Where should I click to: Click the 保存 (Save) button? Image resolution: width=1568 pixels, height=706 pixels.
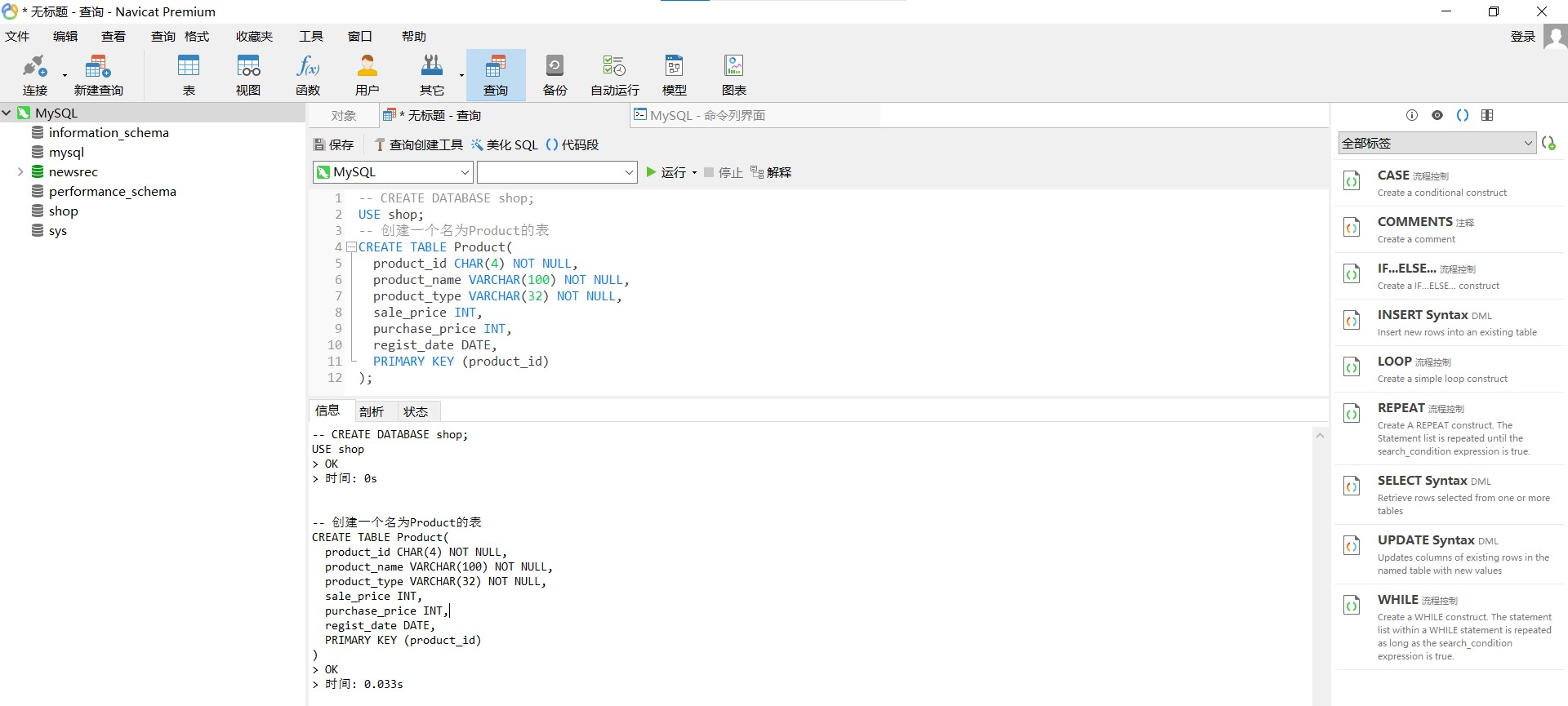[334, 144]
